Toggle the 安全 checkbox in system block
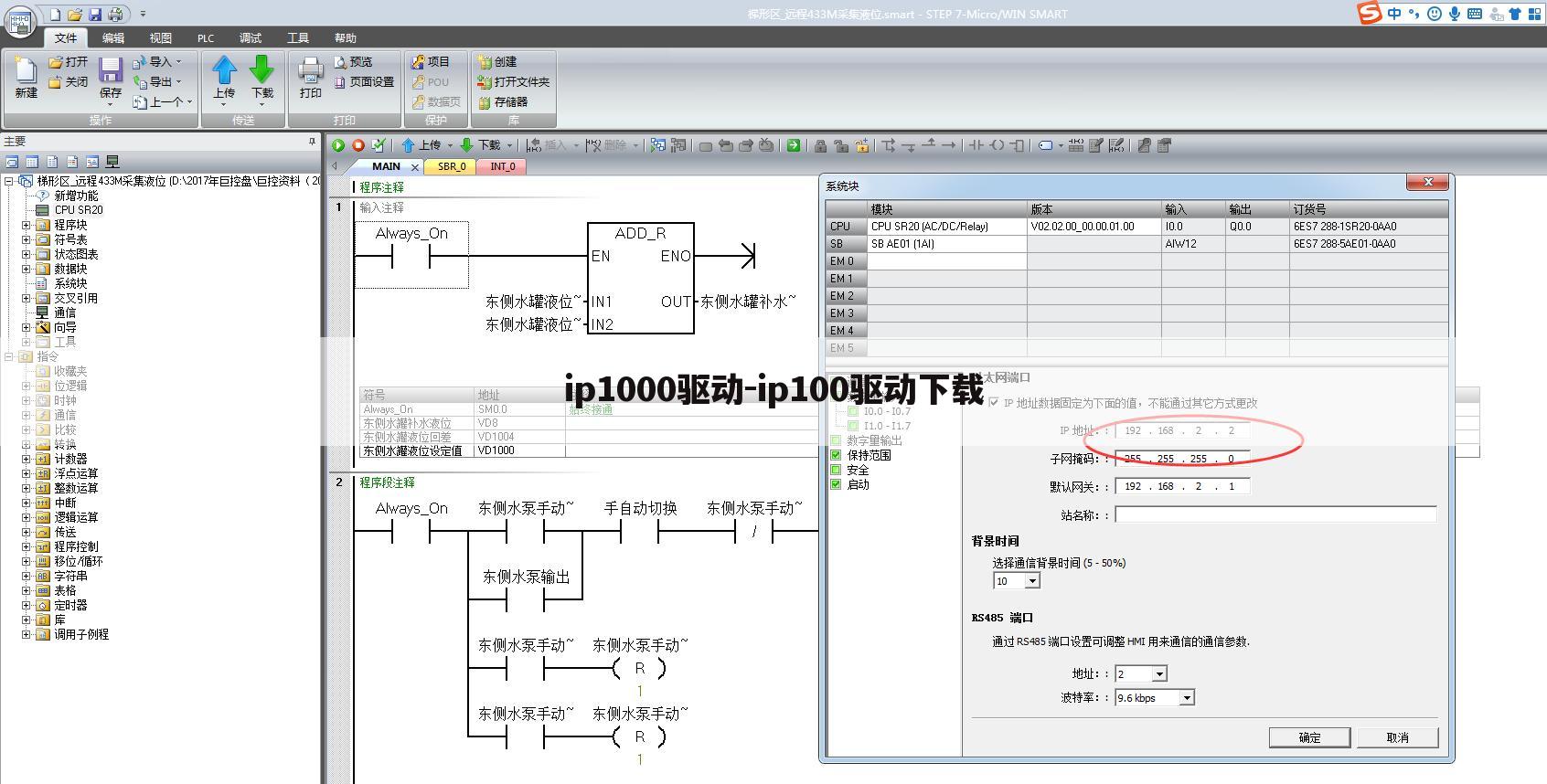This screenshot has height=784, width=1547. (x=836, y=470)
